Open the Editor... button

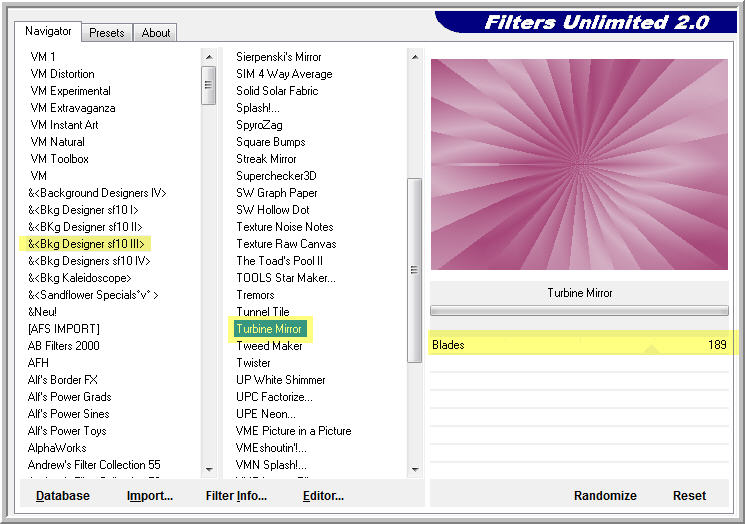323,495
